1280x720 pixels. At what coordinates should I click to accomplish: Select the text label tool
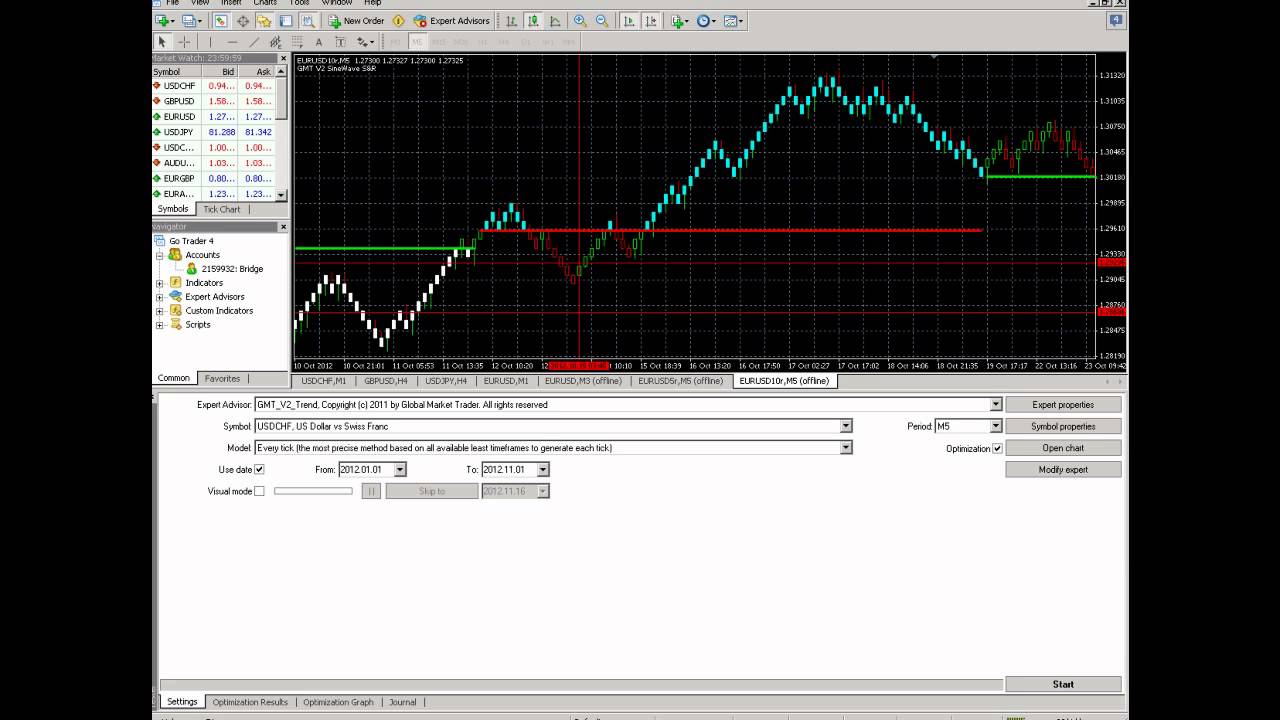tap(340, 42)
